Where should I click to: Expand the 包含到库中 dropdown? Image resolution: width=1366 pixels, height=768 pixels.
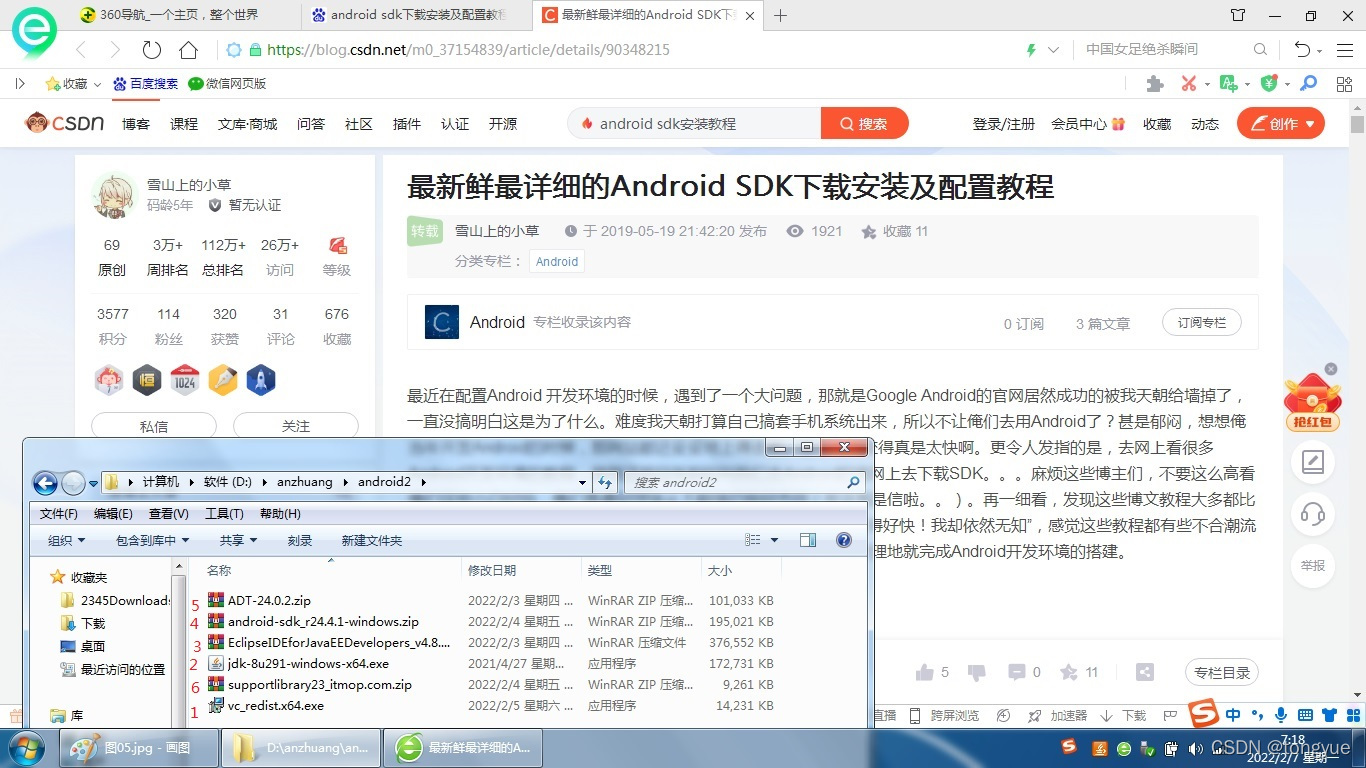click(x=152, y=540)
